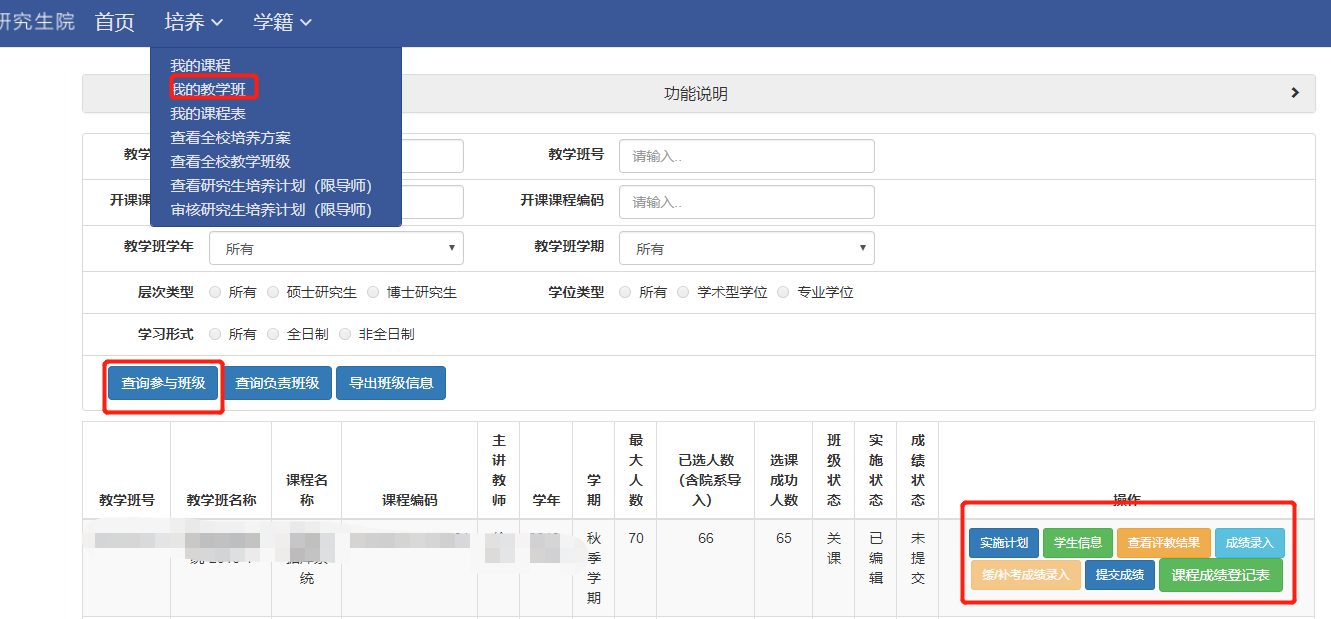This screenshot has width=1331, height=619.
Task: Click the 教学班号 input field
Action: pyautogui.click(x=746, y=156)
